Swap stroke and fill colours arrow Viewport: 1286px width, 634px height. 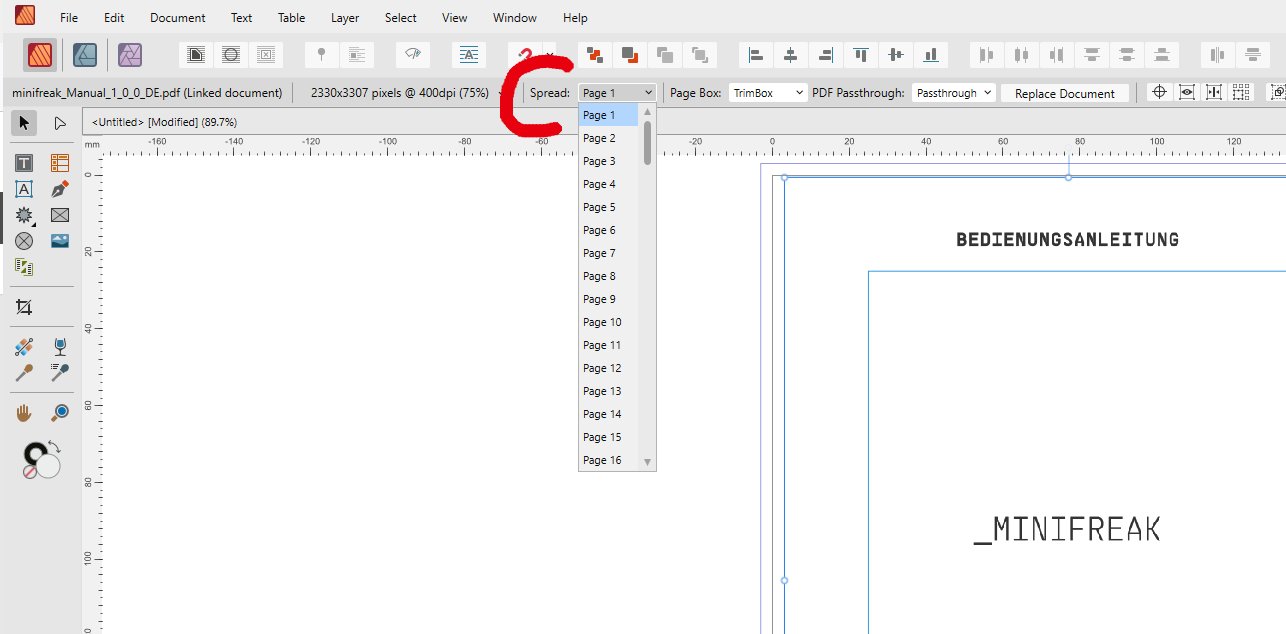click(x=56, y=446)
